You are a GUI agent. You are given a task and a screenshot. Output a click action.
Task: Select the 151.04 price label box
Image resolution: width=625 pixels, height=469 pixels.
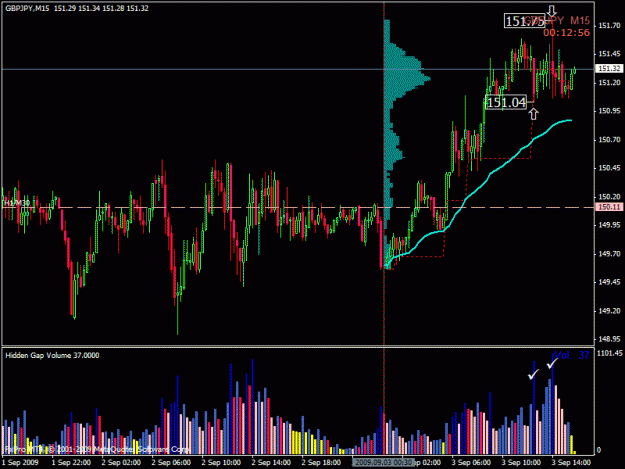[x=506, y=102]
